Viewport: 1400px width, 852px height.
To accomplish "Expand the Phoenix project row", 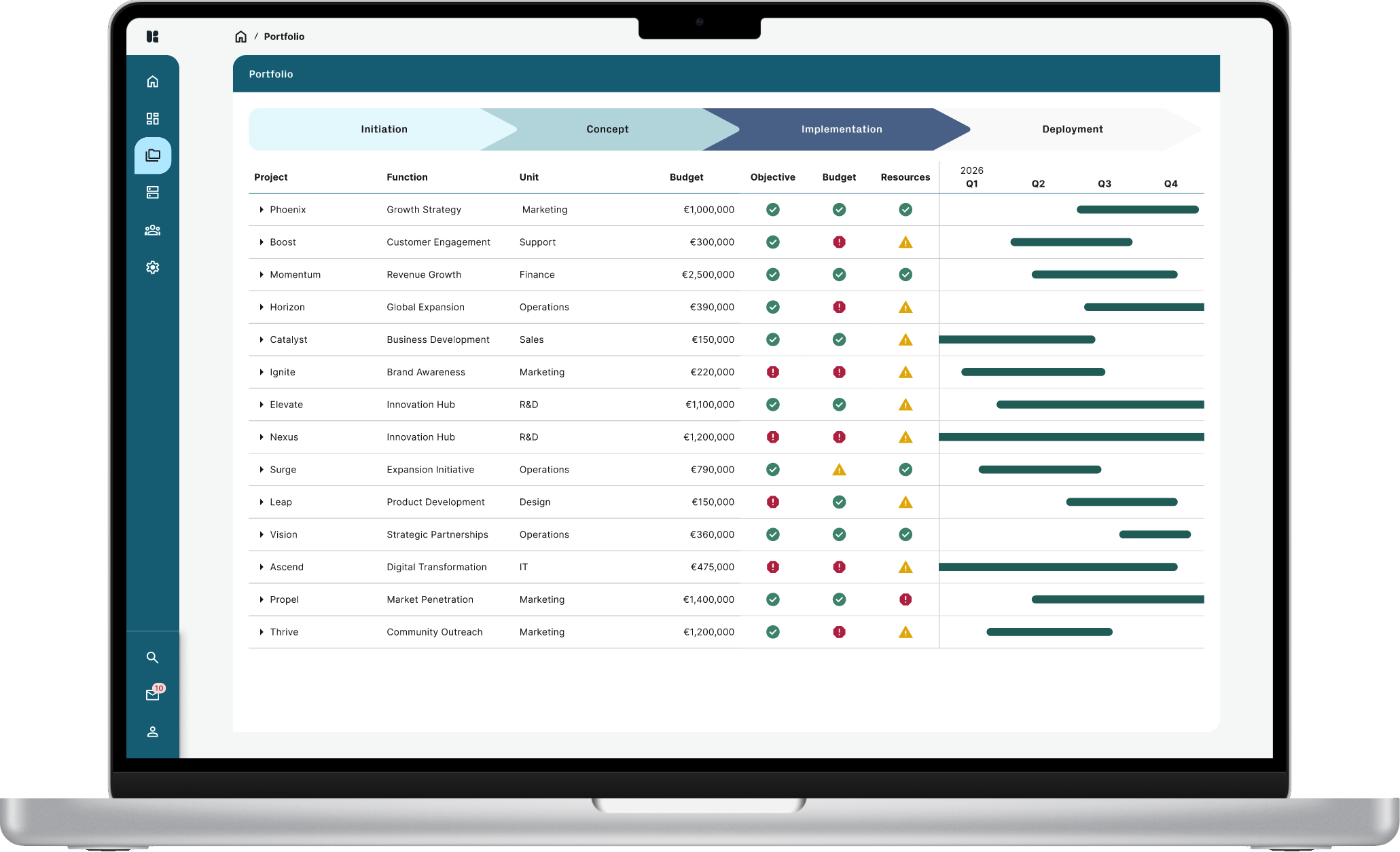I will (262, 210).
